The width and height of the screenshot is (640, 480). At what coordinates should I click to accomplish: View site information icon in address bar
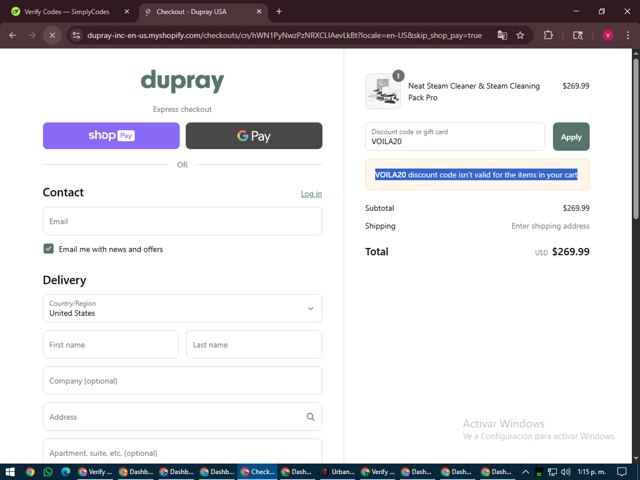pyautogui.click(x=76, y=36)
